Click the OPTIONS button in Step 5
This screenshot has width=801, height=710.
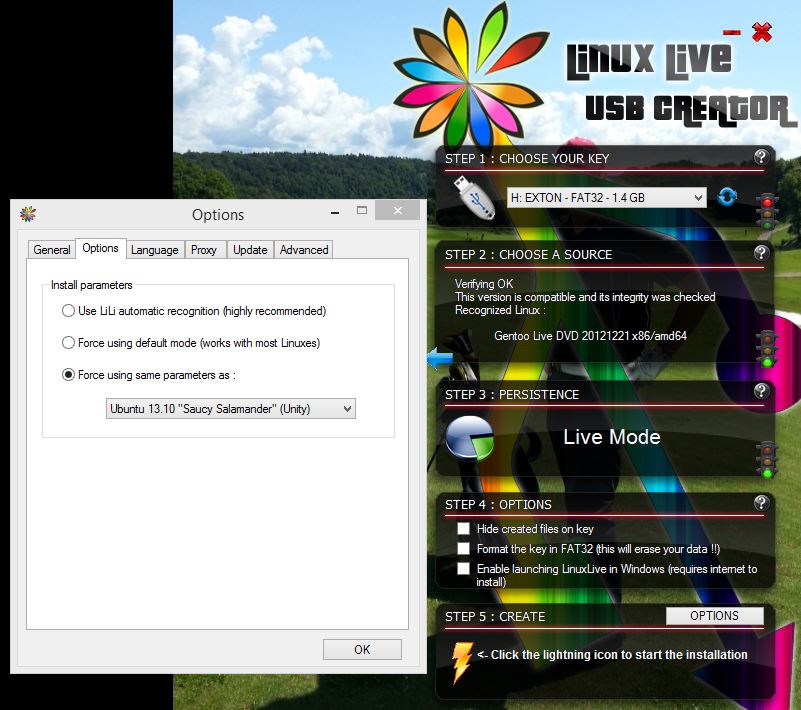tap(715, 616)
